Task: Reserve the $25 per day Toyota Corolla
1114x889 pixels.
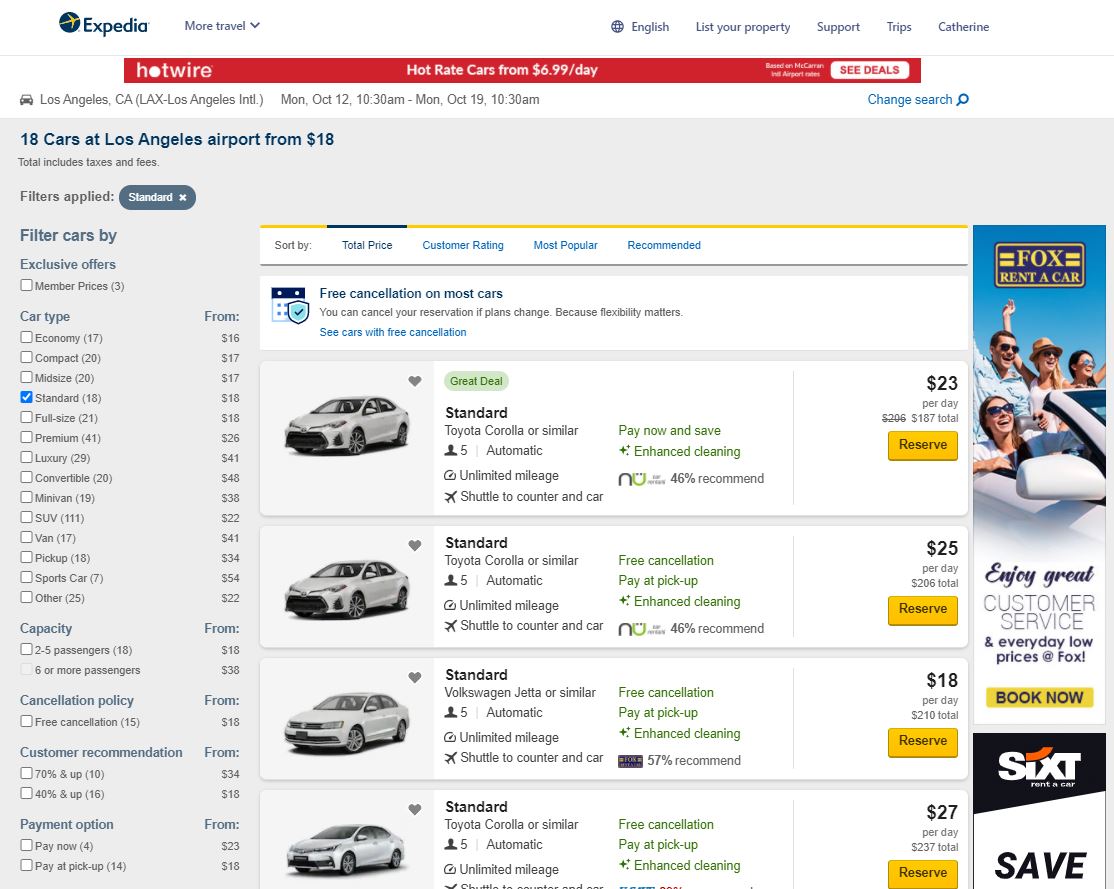Action: [922, 610]
